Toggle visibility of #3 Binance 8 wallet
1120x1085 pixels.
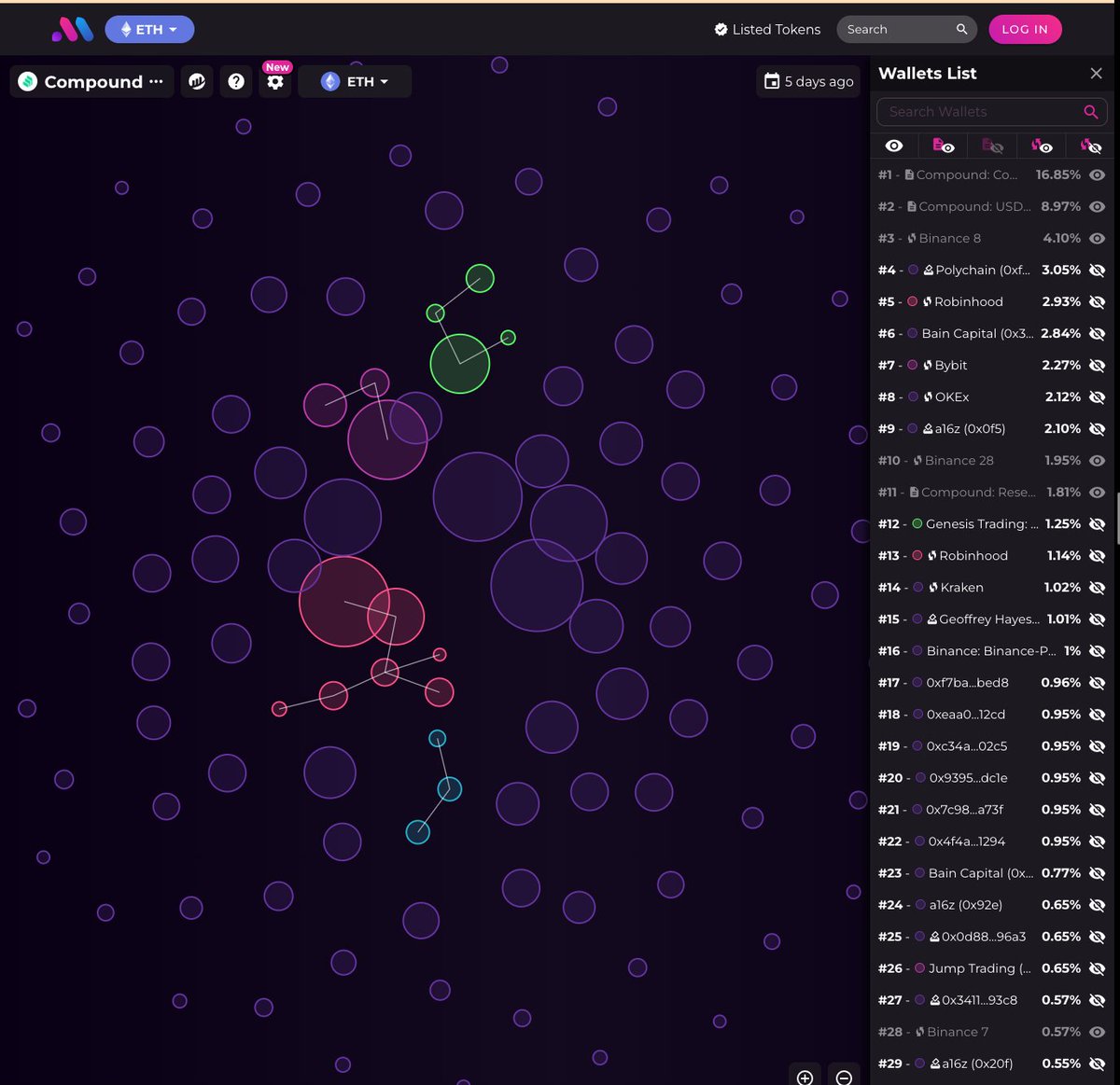[x=1098, y=238]
